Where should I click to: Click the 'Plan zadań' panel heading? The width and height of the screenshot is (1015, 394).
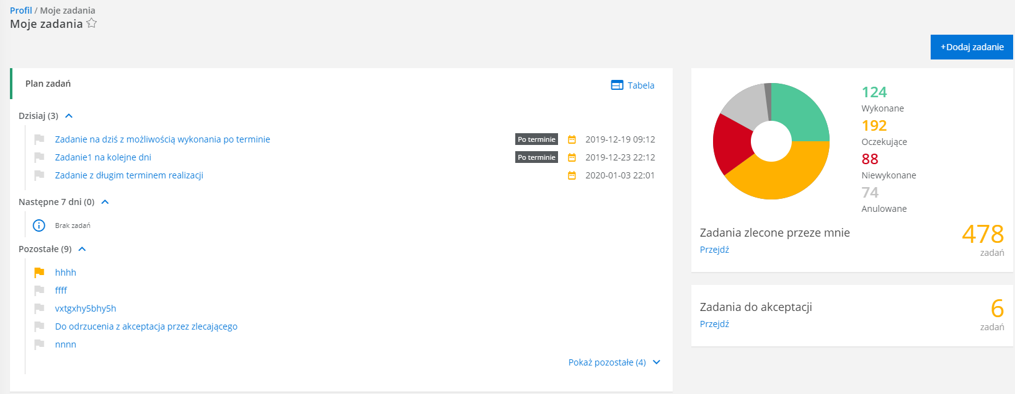(x=48, y=83)
